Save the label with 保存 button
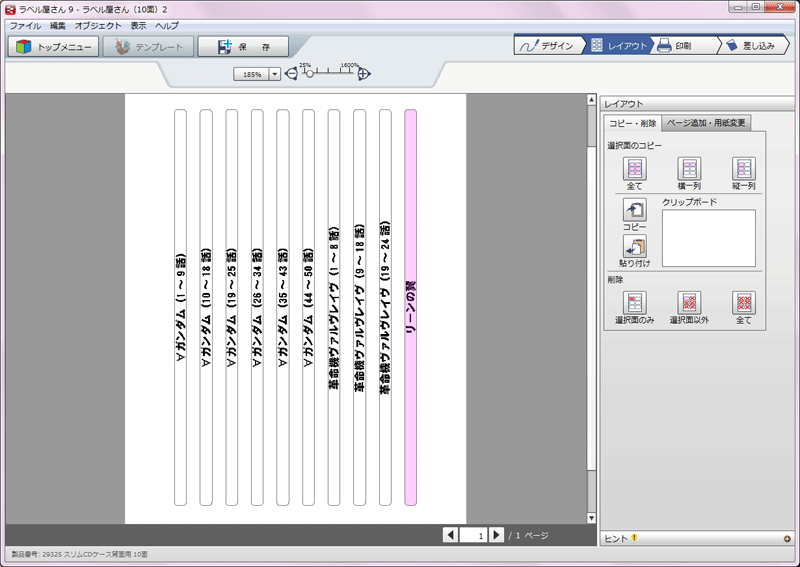 tap(243, 47)
